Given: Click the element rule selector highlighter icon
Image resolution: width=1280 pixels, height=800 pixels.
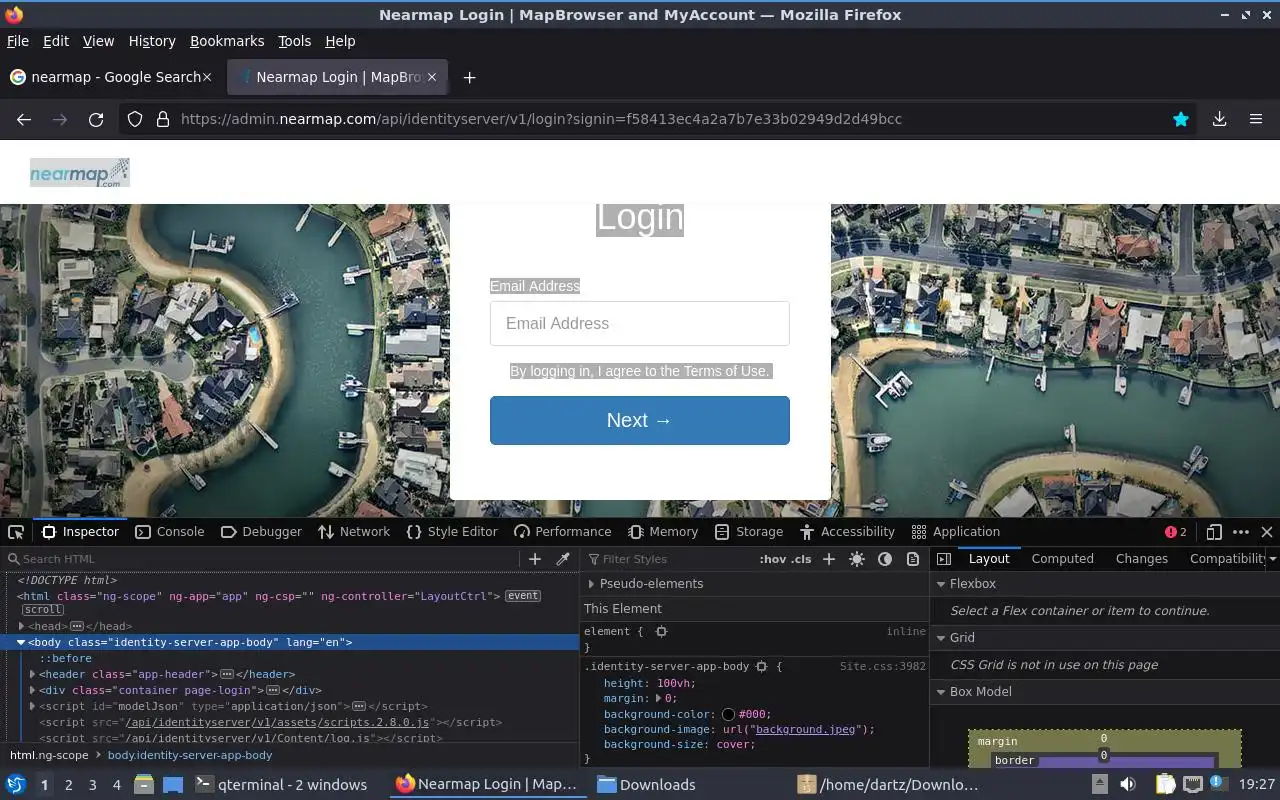Looking at the screenshot, I should (x=661, y=632).
